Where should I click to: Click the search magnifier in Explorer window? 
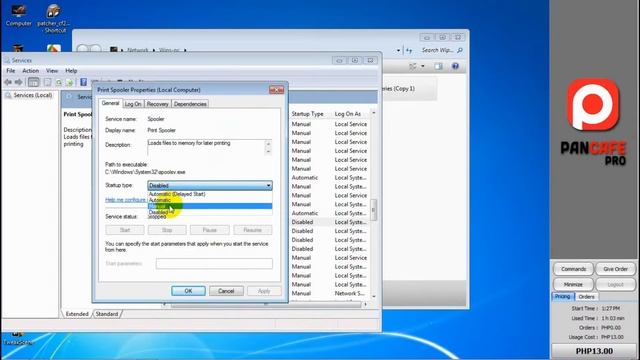click(x=460, y=50)
